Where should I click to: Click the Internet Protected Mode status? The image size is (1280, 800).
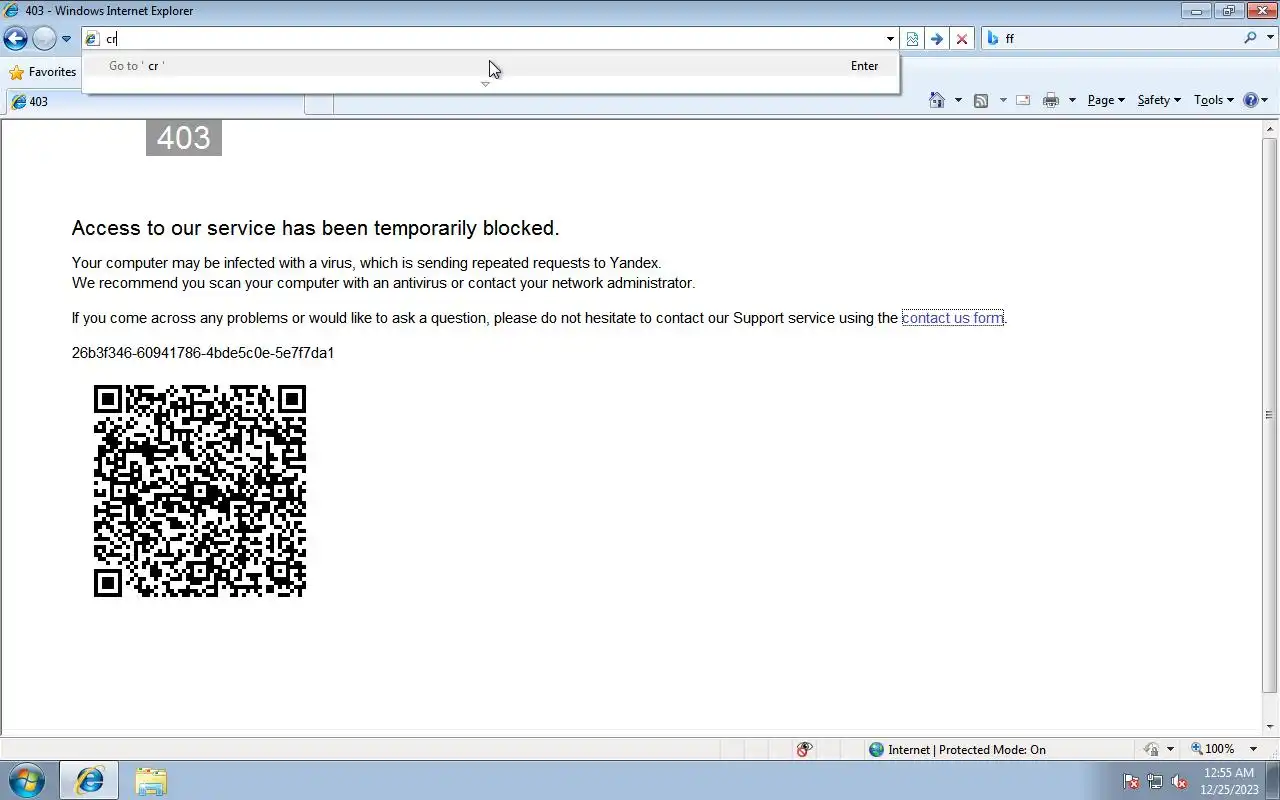pos(957,749)
